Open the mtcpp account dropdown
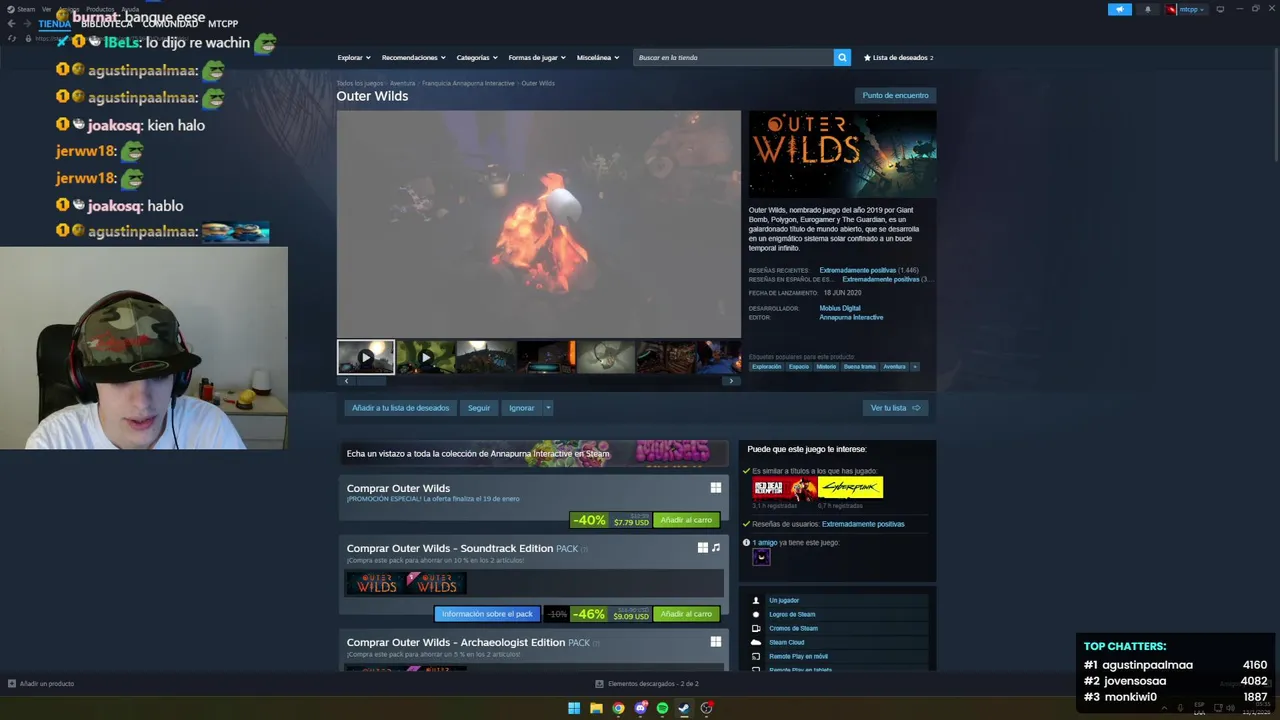The image size is (1280, 720). 1186,9
